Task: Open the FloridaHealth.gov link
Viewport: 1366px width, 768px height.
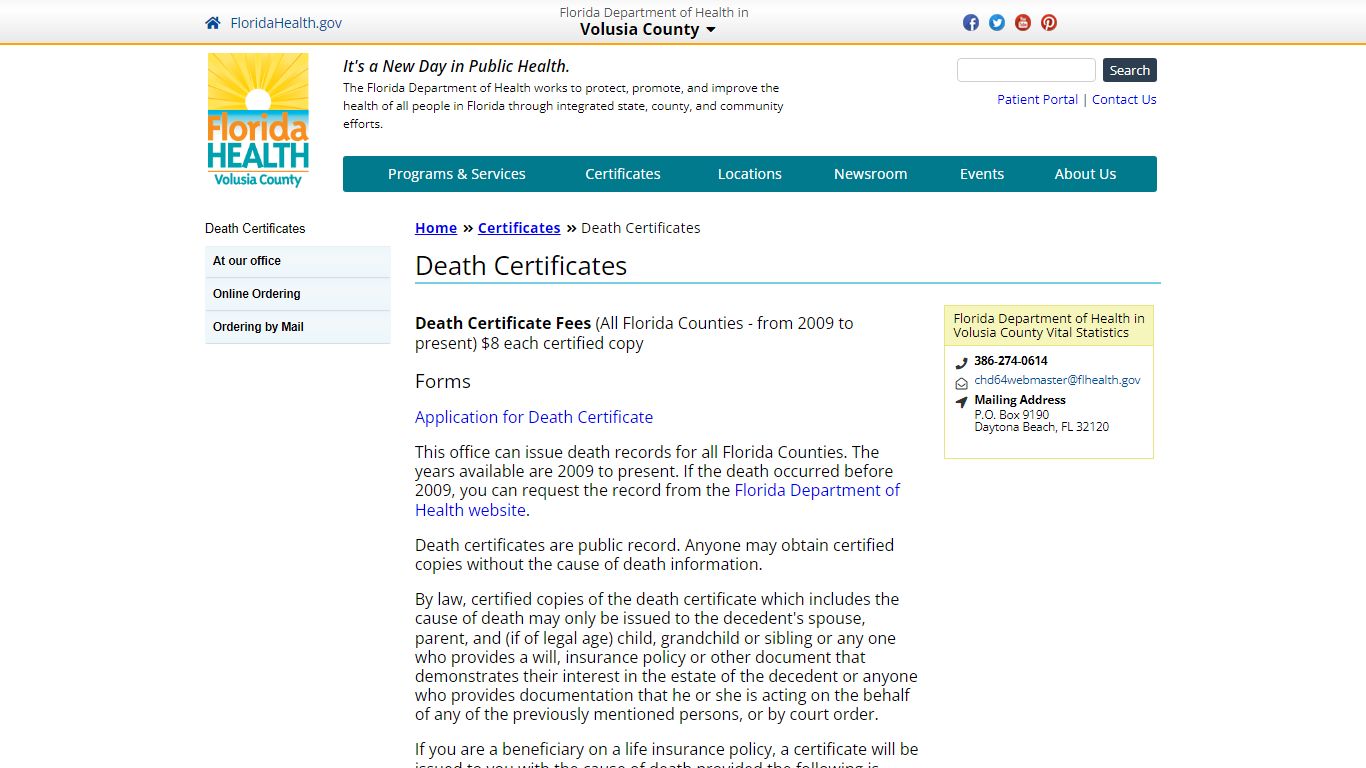Action: coord(286,23)
